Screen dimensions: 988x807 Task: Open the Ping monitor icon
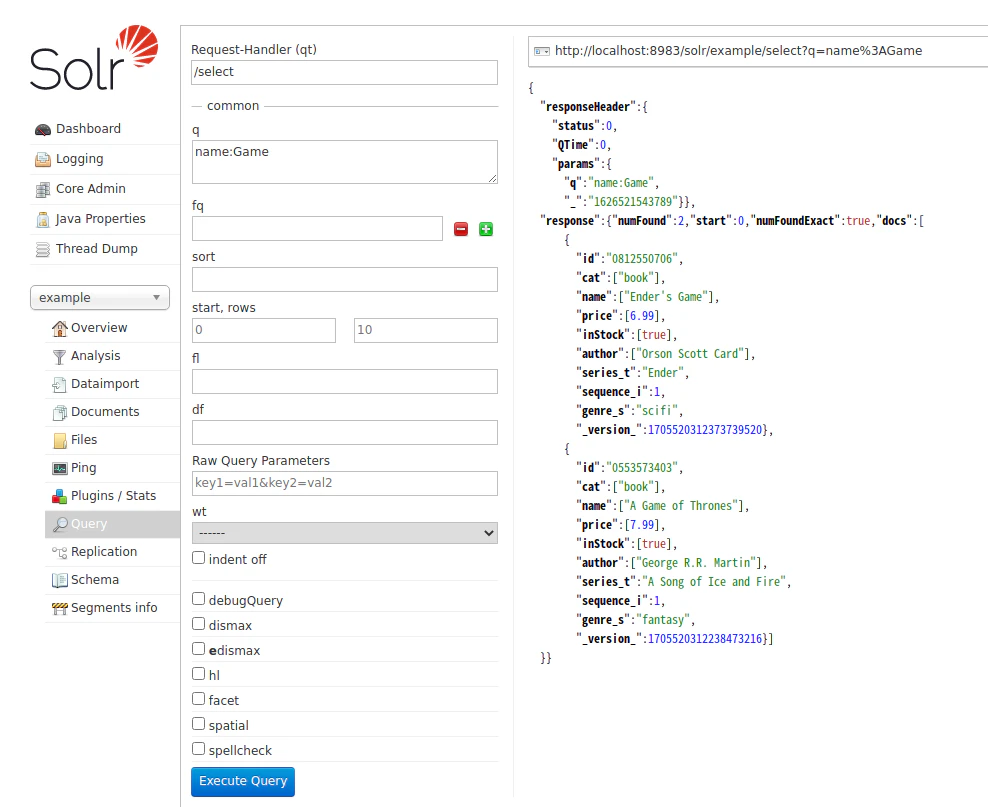(x=60, y=468)
